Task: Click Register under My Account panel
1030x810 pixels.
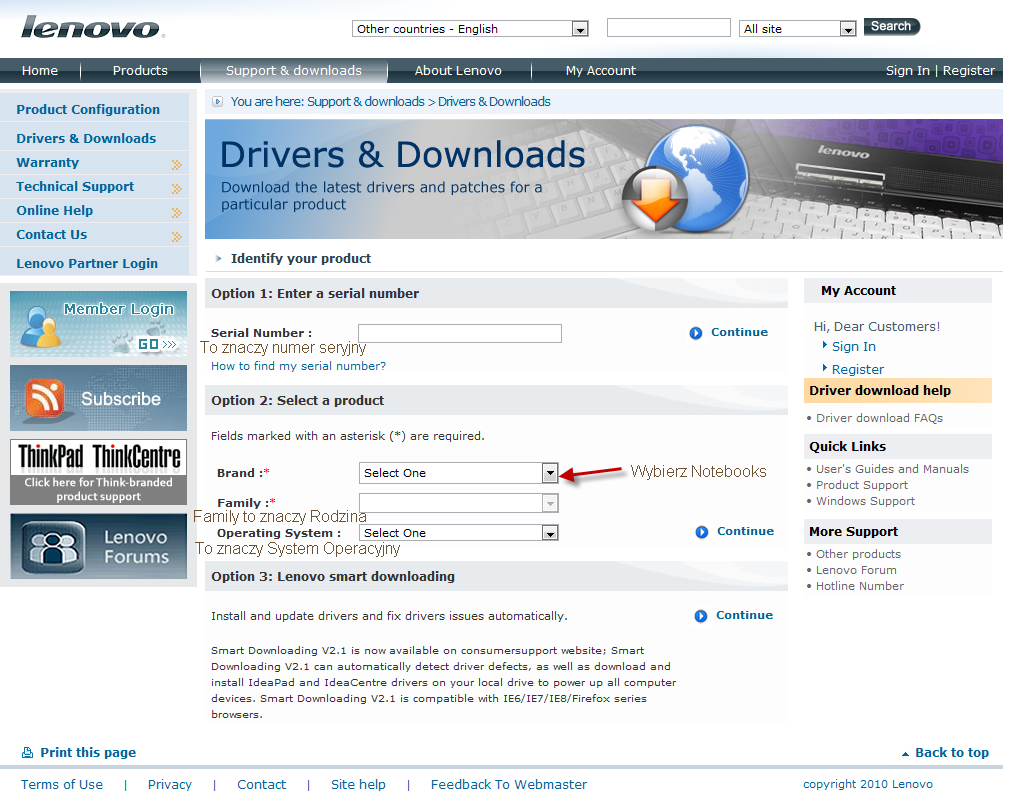Action: click(x=857, y=369)
